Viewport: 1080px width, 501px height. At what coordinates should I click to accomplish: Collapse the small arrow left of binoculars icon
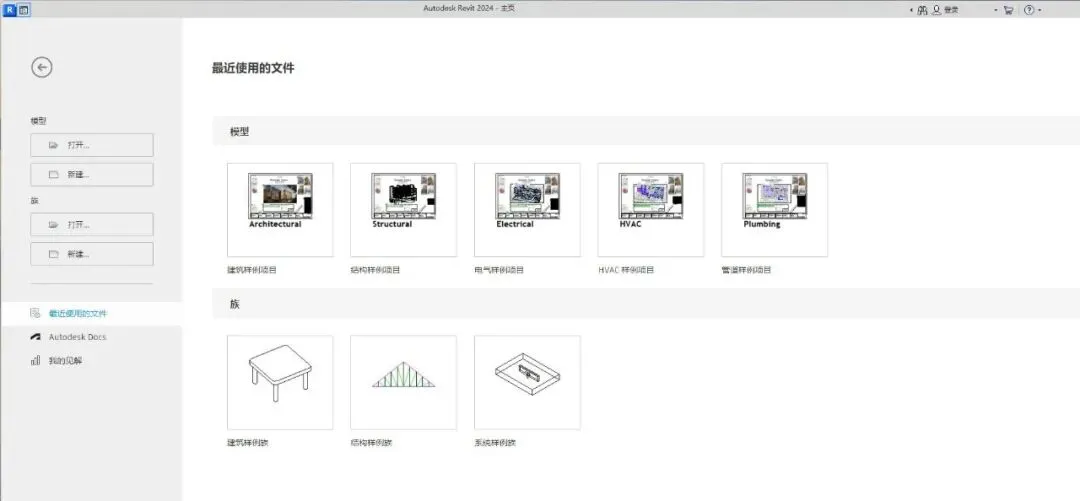912,10
